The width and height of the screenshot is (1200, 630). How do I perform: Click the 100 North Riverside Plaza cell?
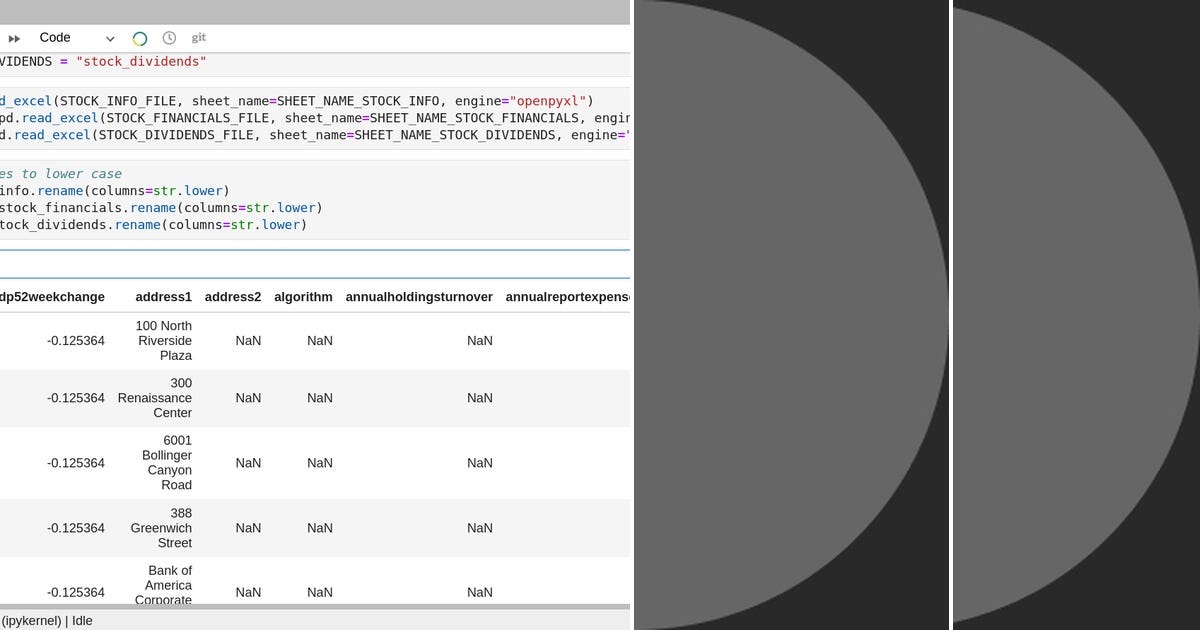tap(163, 340)
